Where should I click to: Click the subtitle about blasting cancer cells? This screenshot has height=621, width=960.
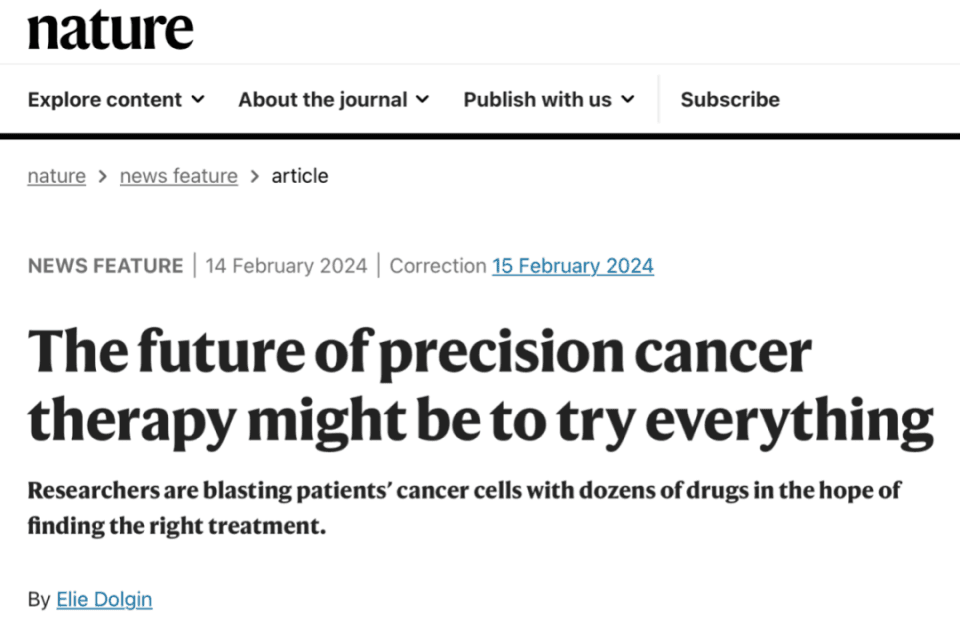tap(464, 508)
